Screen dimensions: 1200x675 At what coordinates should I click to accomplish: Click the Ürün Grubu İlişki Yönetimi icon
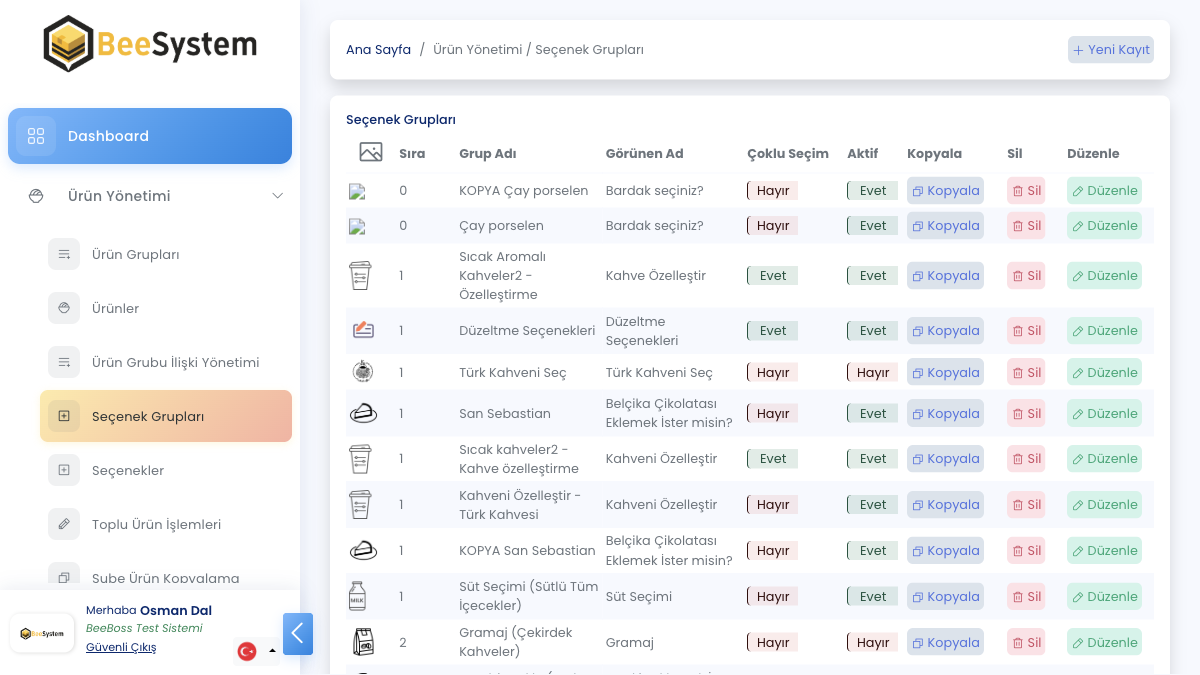click(x=64, y=362)
